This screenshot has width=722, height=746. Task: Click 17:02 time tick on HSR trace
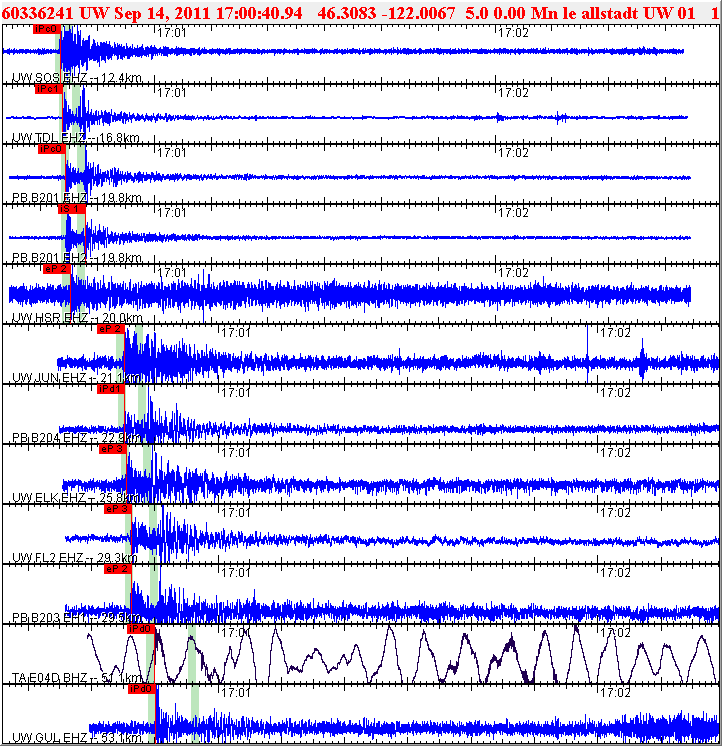(x=513, y=272)
